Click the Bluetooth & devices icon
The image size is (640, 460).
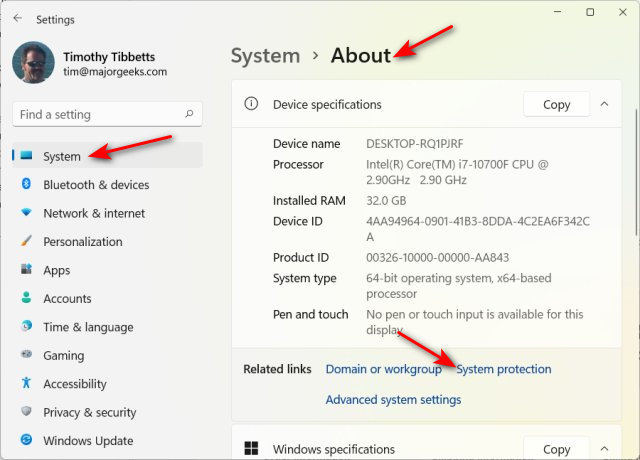[26, 185]
